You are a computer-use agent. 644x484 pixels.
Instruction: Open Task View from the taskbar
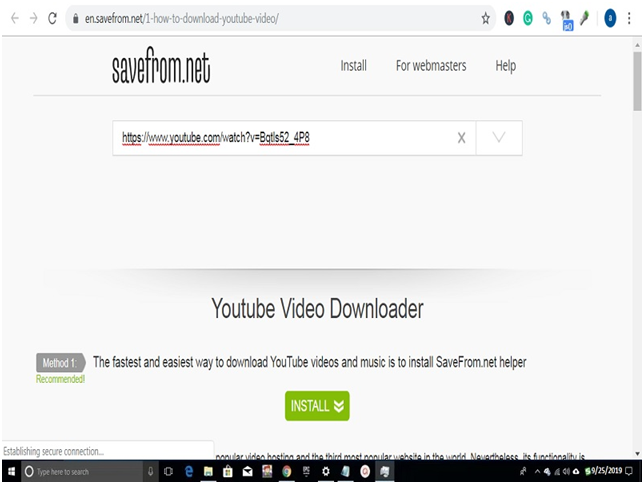(168, 471)
